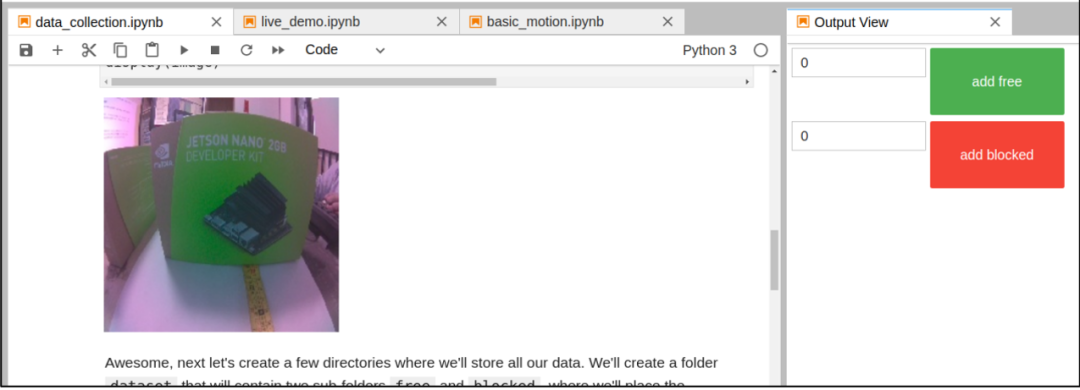Cut selected cell with the scissors icon
The width and height of the screenshot is (1080, 390).
pos(89,50)
